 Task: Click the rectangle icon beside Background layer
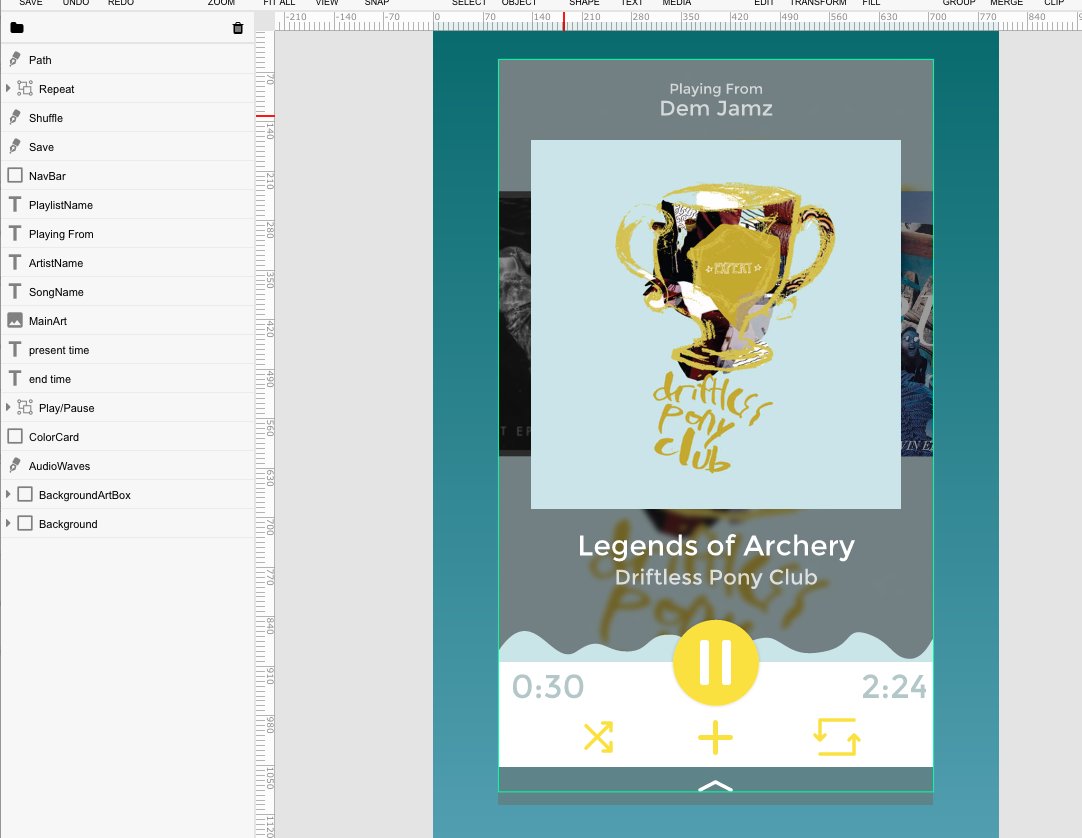25,523
